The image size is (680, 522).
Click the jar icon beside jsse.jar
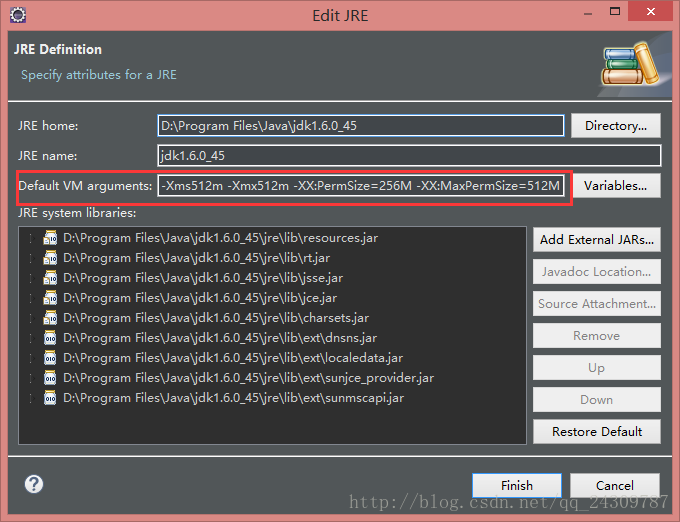coord(50,277)
